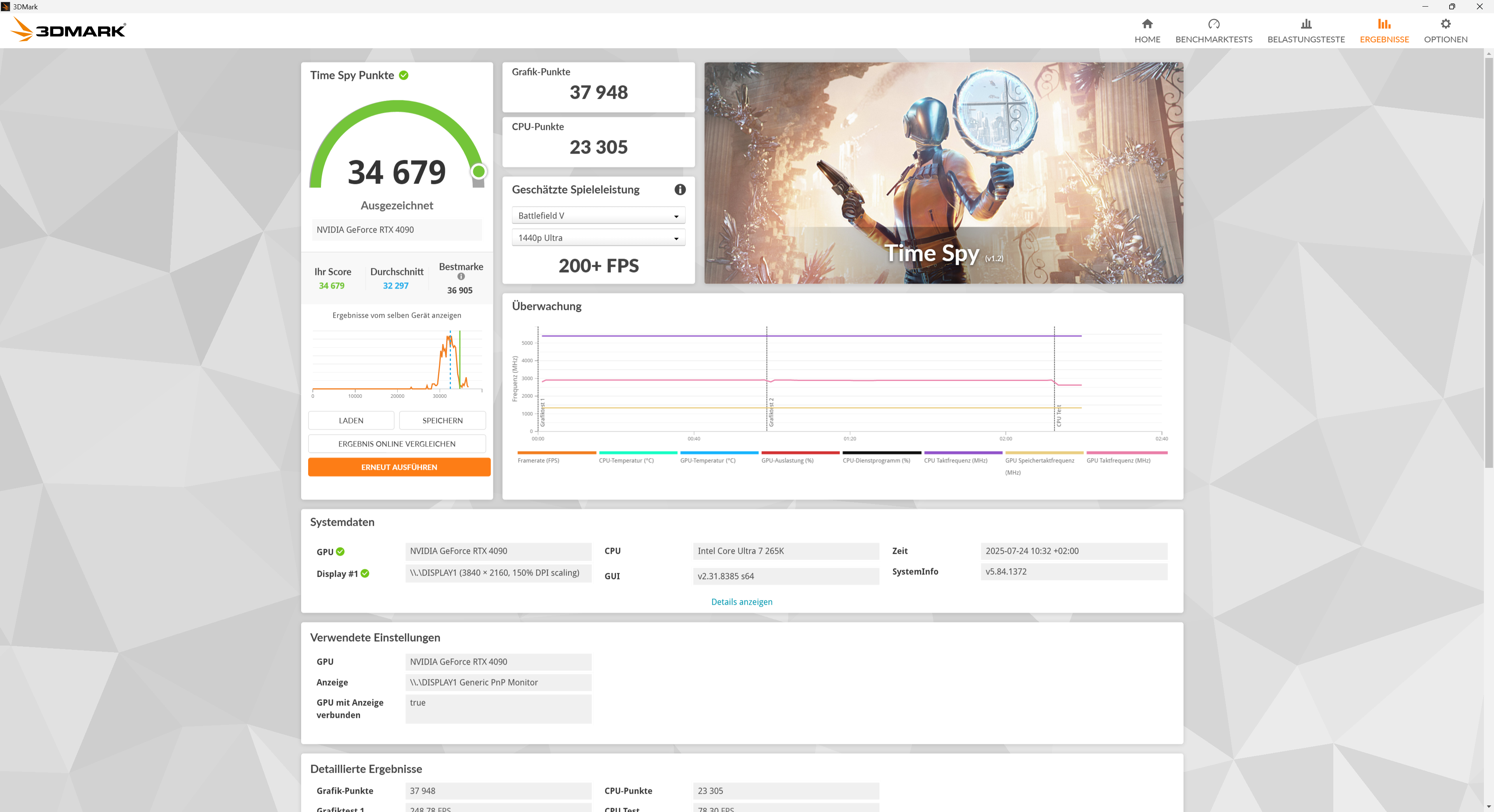Switch to Ergebnisse tab
Screen dimensions: 1494x812
pyautogui.click(x=1384, y=31)
